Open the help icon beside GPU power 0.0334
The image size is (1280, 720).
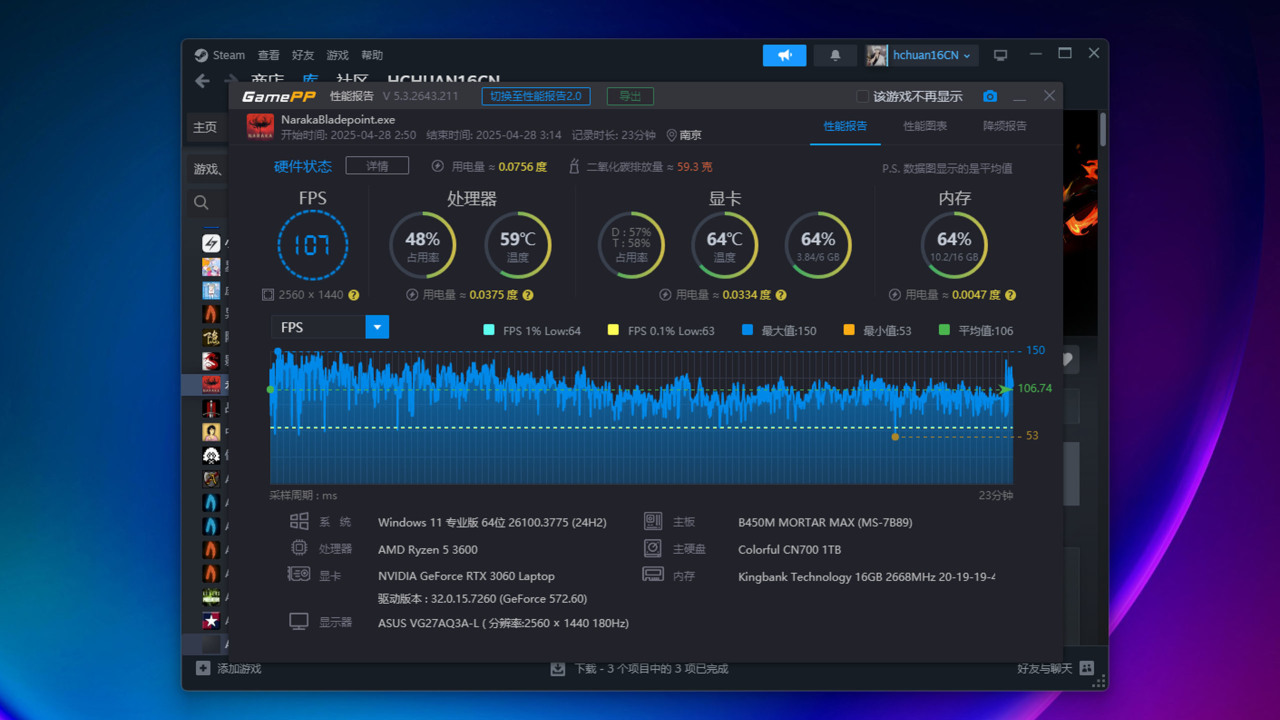click(x=781, y=296)
